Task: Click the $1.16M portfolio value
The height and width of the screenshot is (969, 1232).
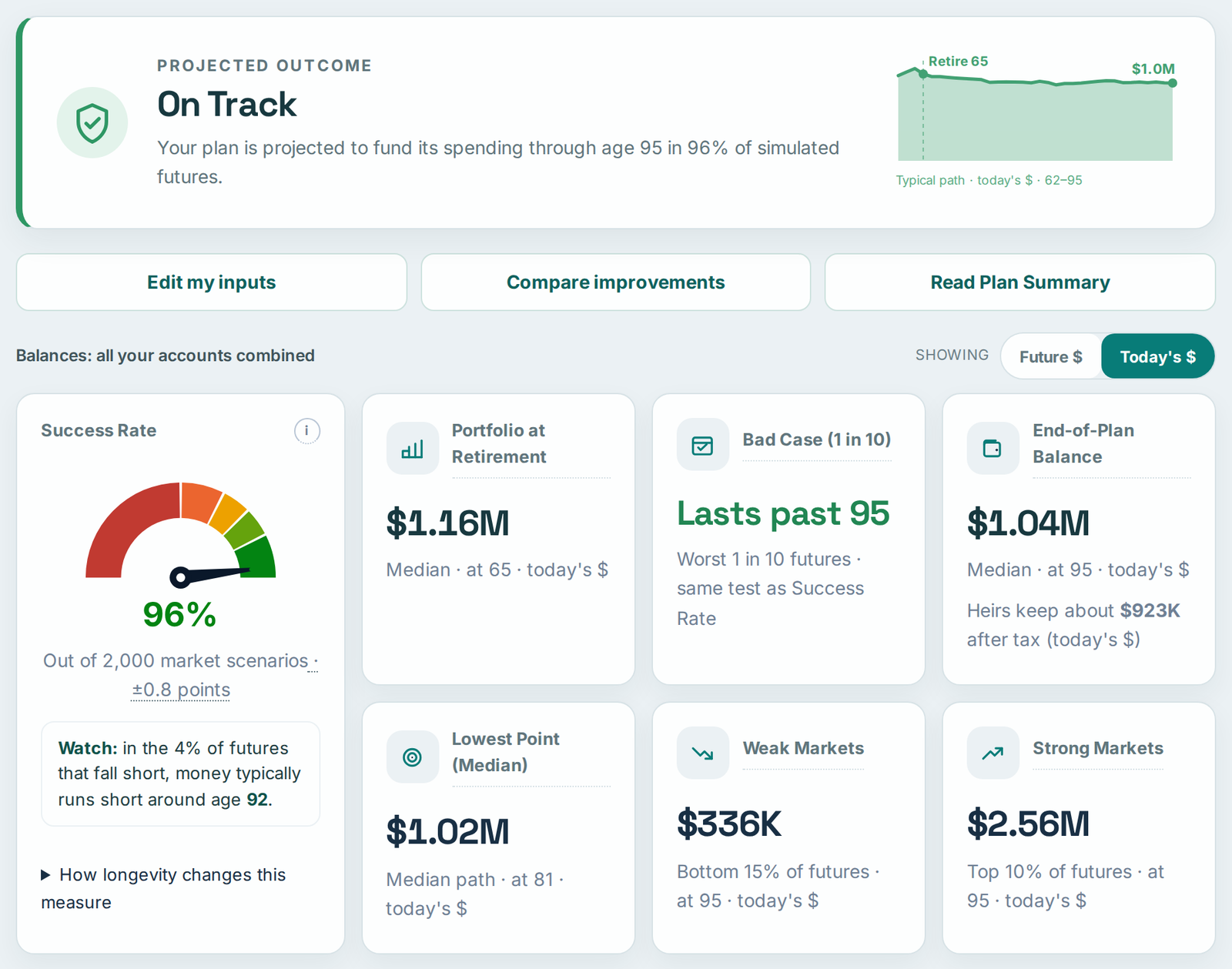Action: click(x=447, y=523)
